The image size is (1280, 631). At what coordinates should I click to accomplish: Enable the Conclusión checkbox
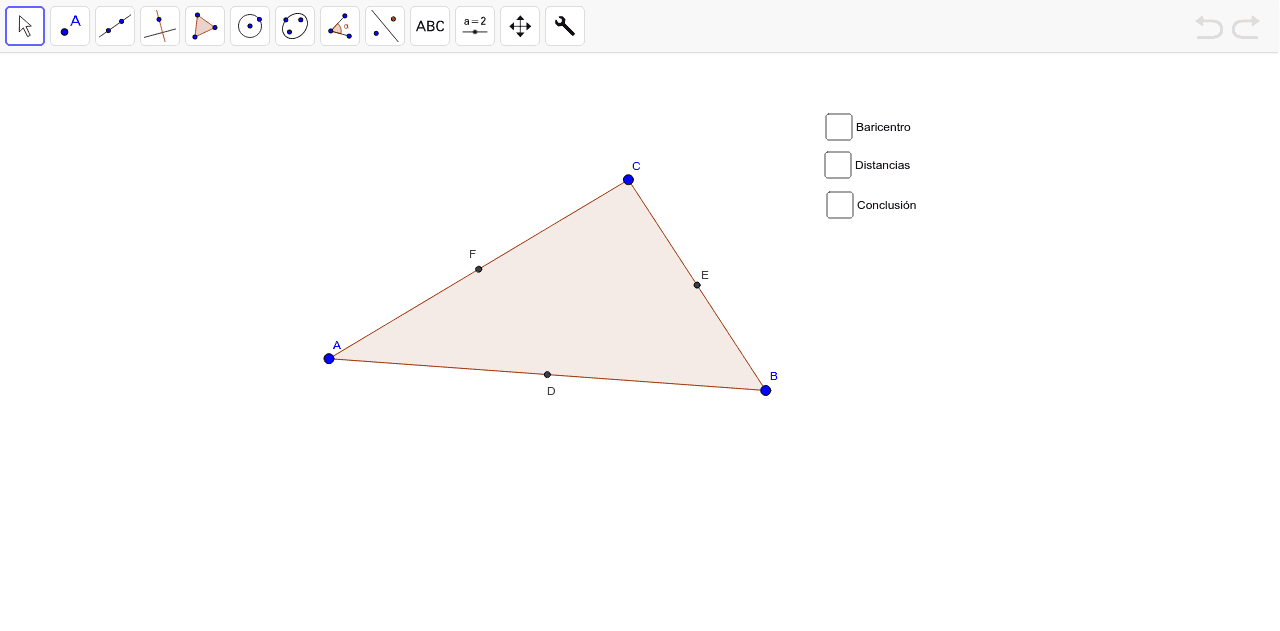click(840, 205)
